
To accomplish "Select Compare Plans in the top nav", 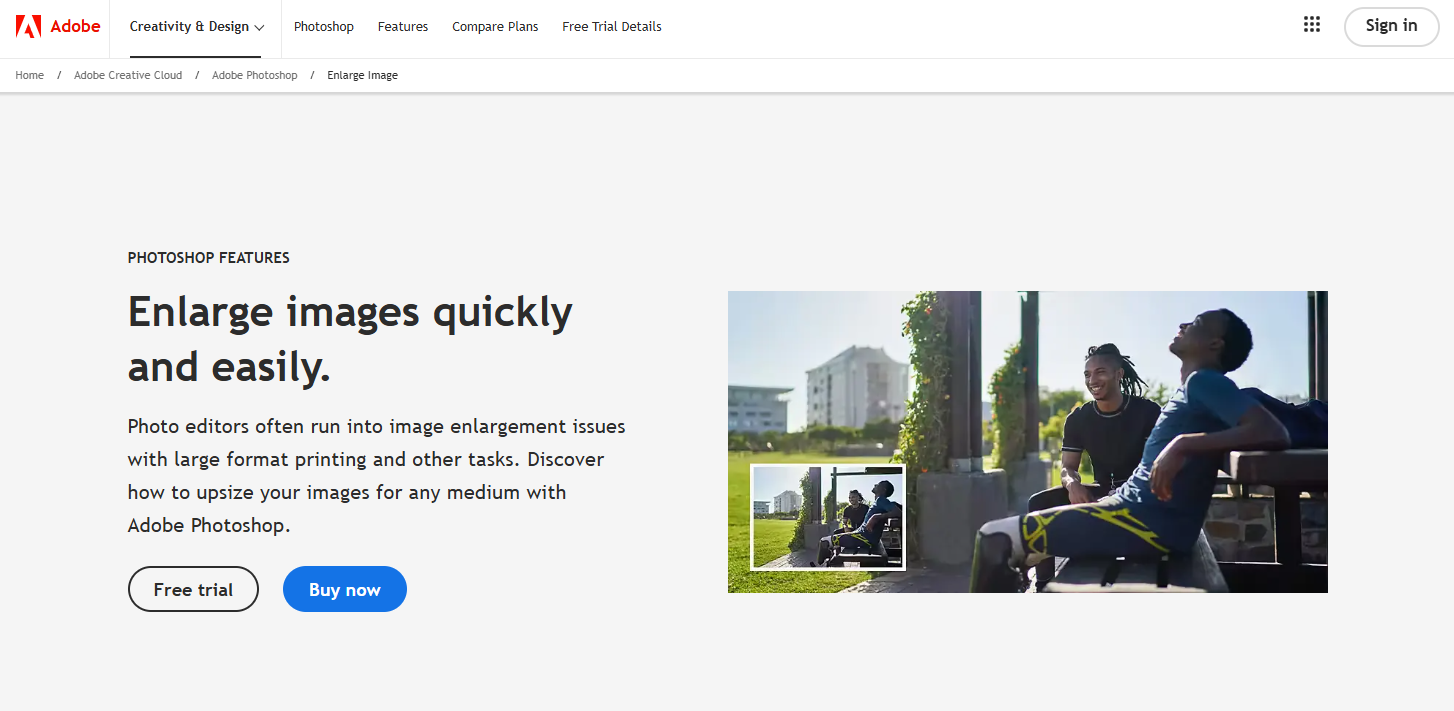I will (495, 27).
